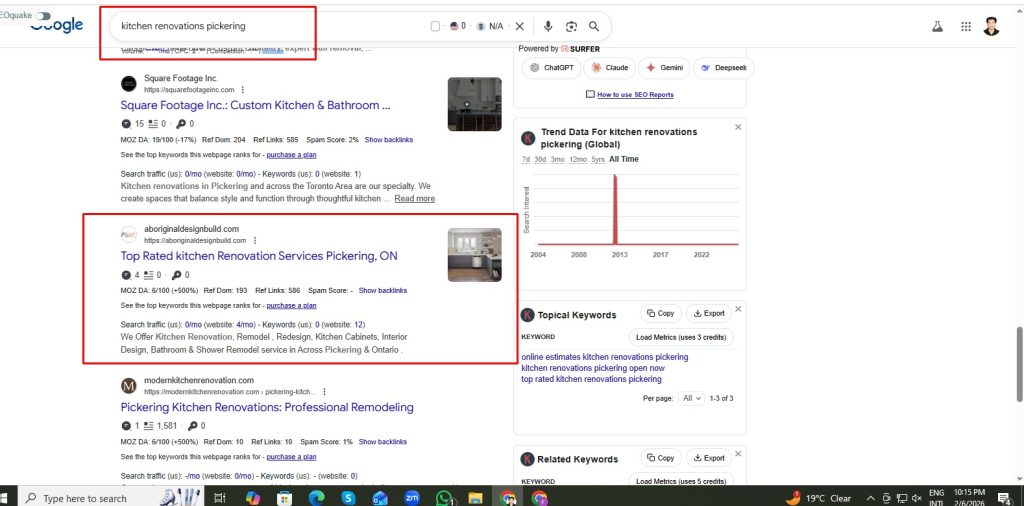
Task: Open Deepseek from Surfer panel
Action: click(724, 68)
